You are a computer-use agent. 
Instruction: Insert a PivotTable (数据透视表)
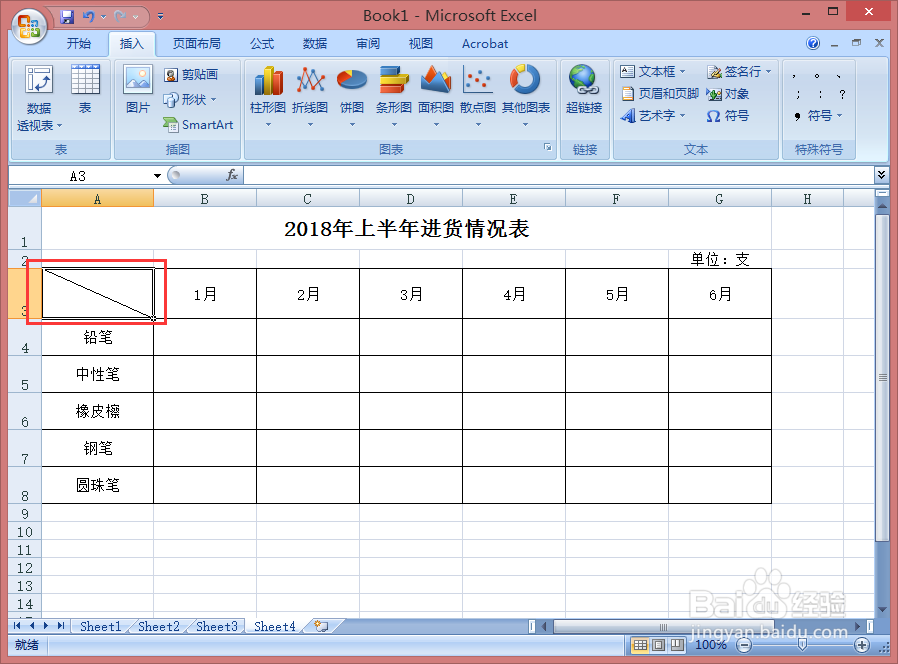point(39,98)
